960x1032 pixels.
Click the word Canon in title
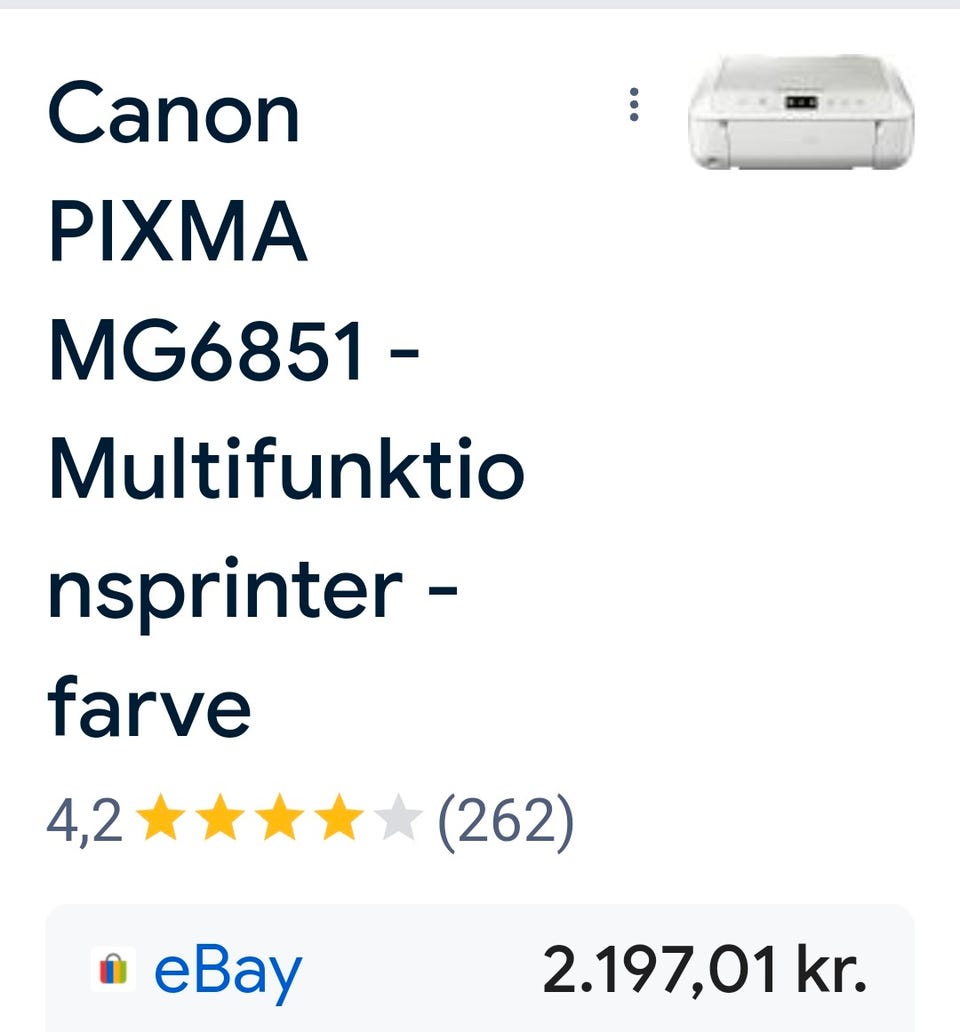[x=174, y=115]
